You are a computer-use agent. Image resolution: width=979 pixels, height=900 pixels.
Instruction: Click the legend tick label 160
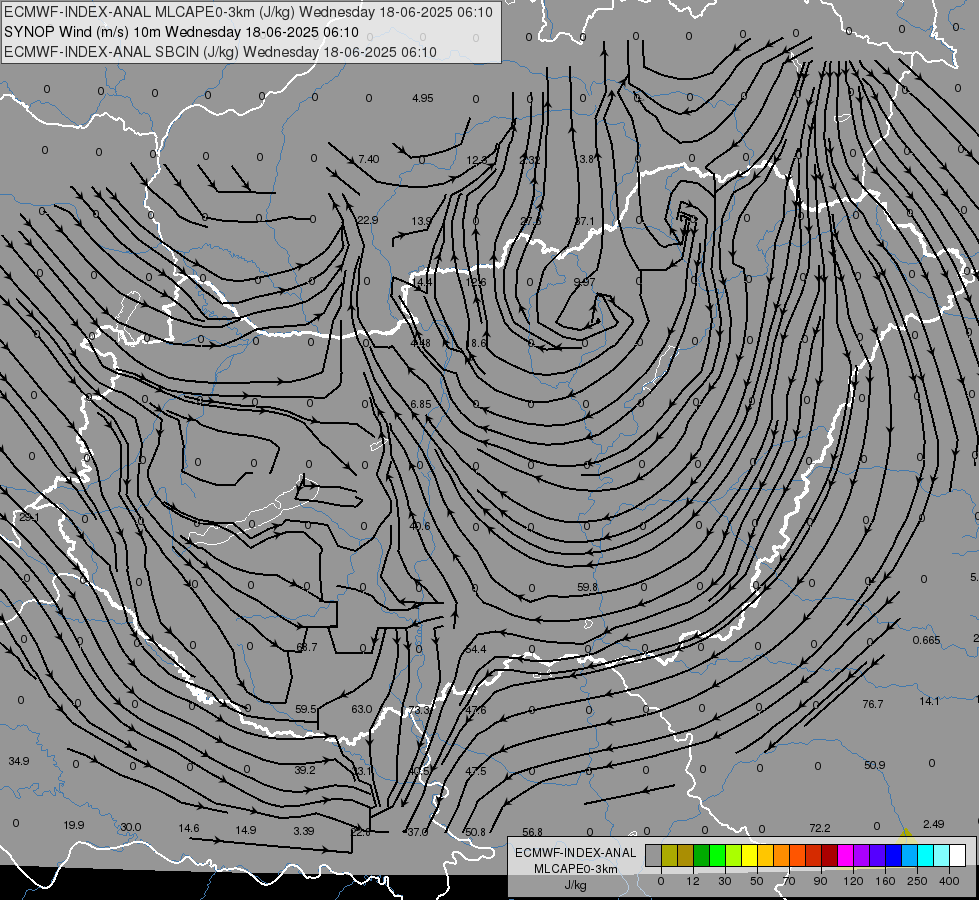885,881
